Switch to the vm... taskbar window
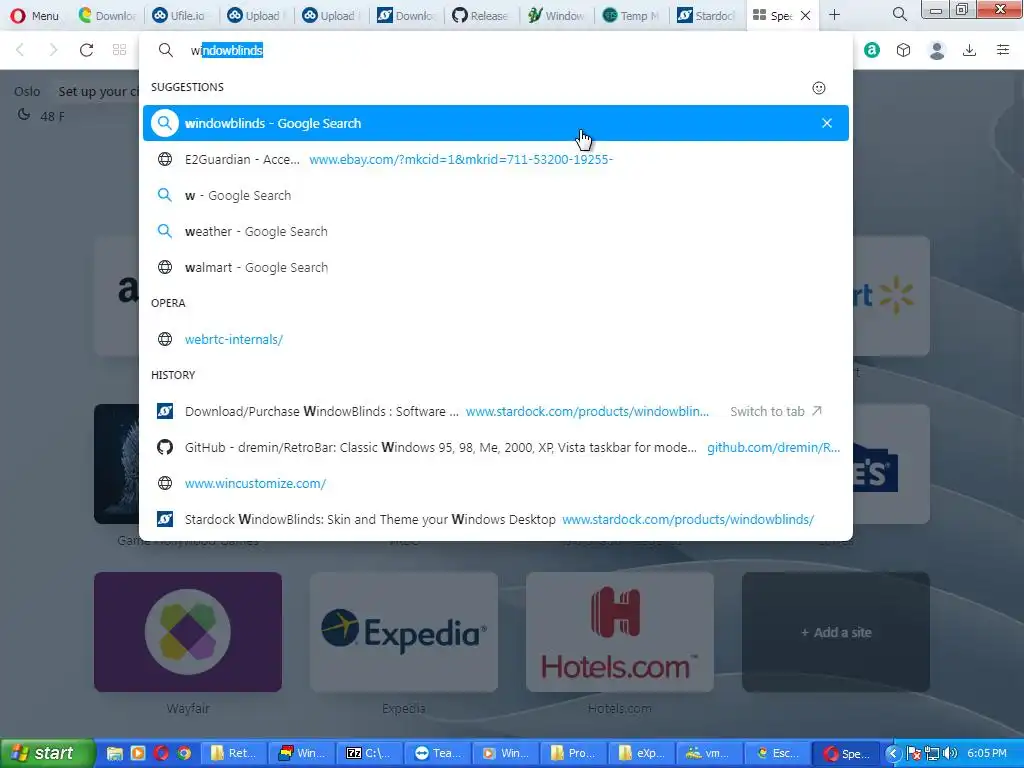Viewport: 1024px width, 768px height. pos(710,753)
